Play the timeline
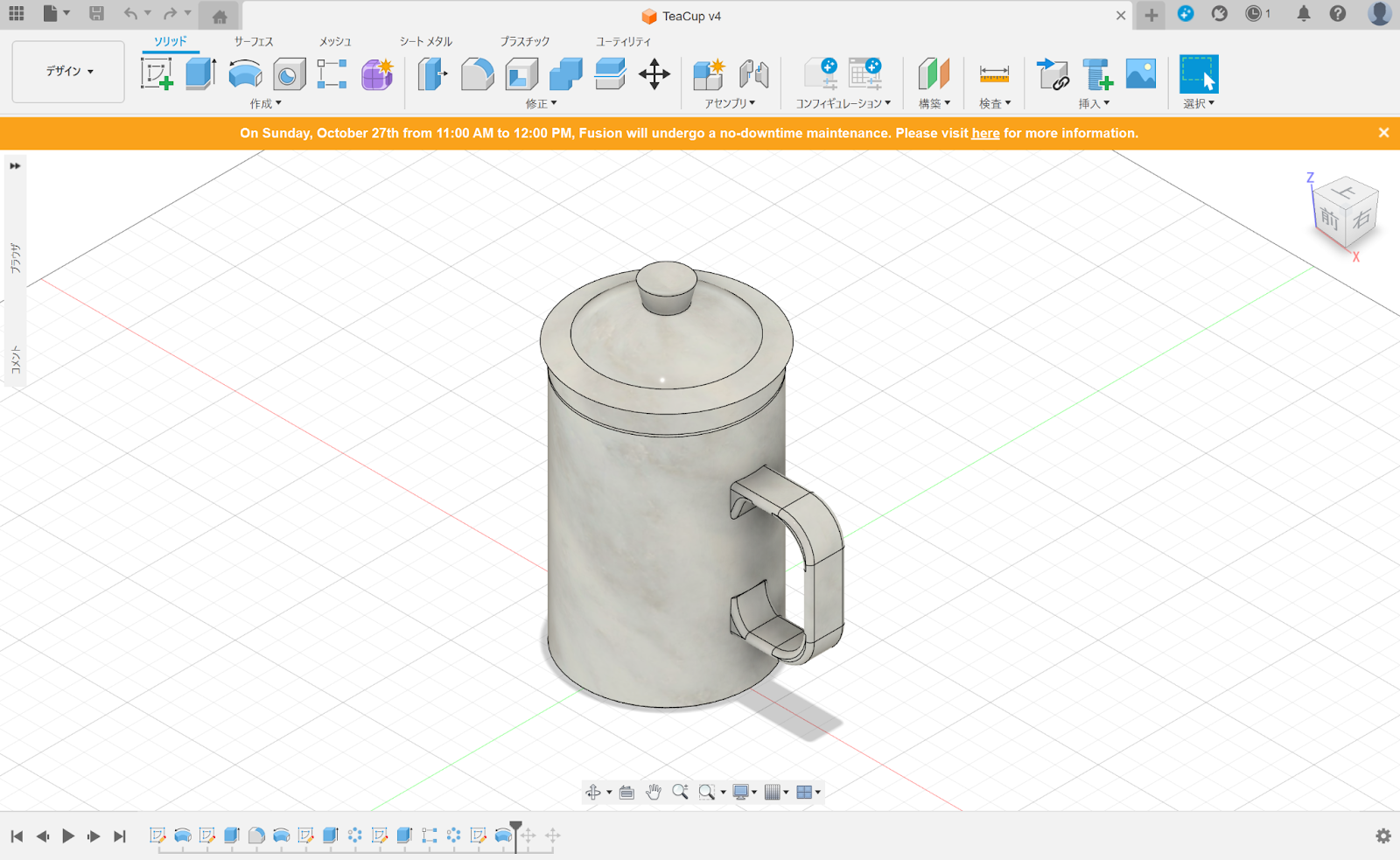Screen dimensions: 1400x860 tap(68, 836)
